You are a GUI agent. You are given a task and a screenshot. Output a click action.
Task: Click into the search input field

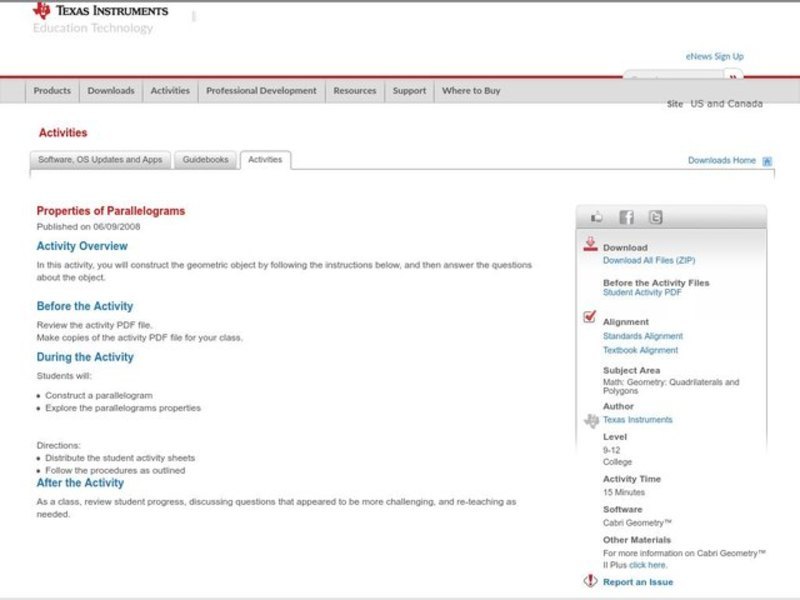(x=673, y=77)
